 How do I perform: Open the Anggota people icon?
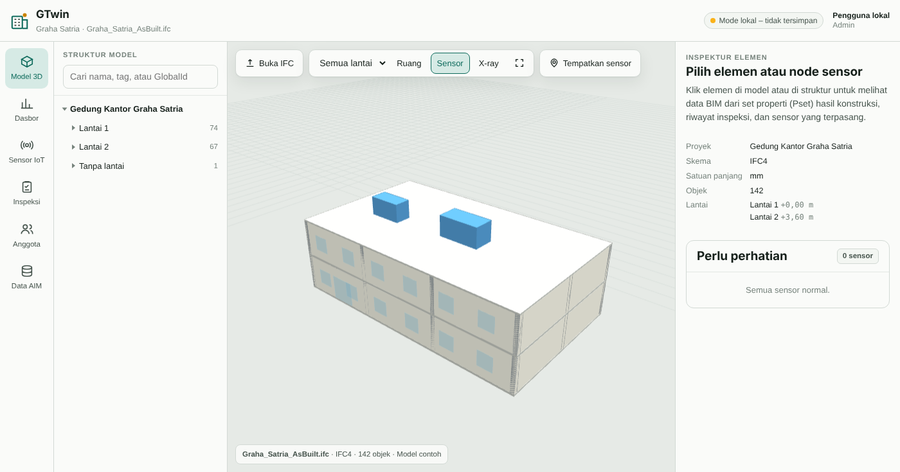click(x=26, y=229)
